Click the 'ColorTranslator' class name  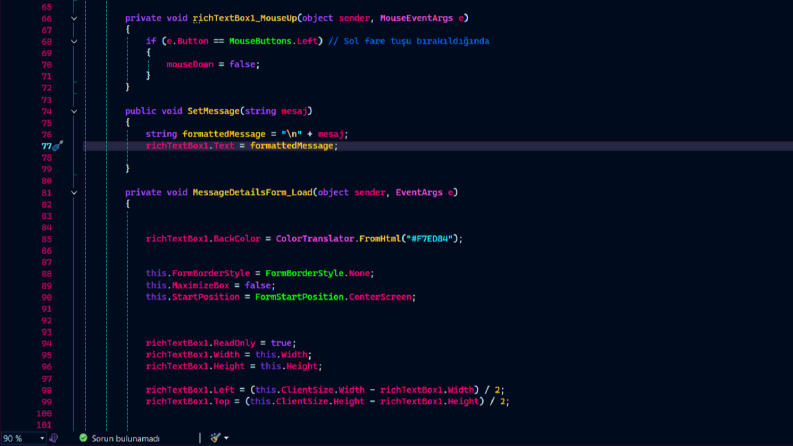(x=315, y=239)
